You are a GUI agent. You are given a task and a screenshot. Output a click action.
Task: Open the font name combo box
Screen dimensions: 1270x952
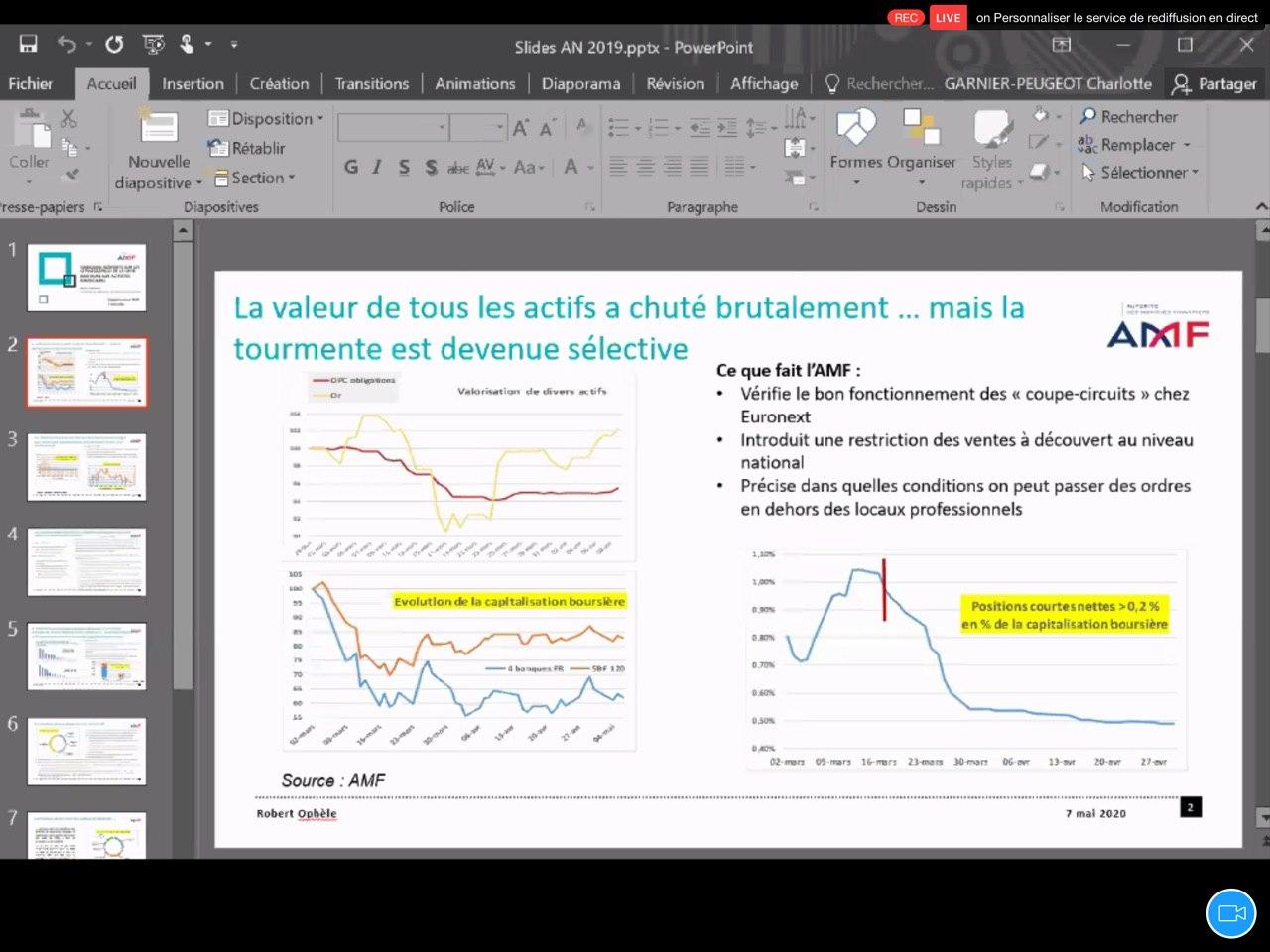point(393,127)
